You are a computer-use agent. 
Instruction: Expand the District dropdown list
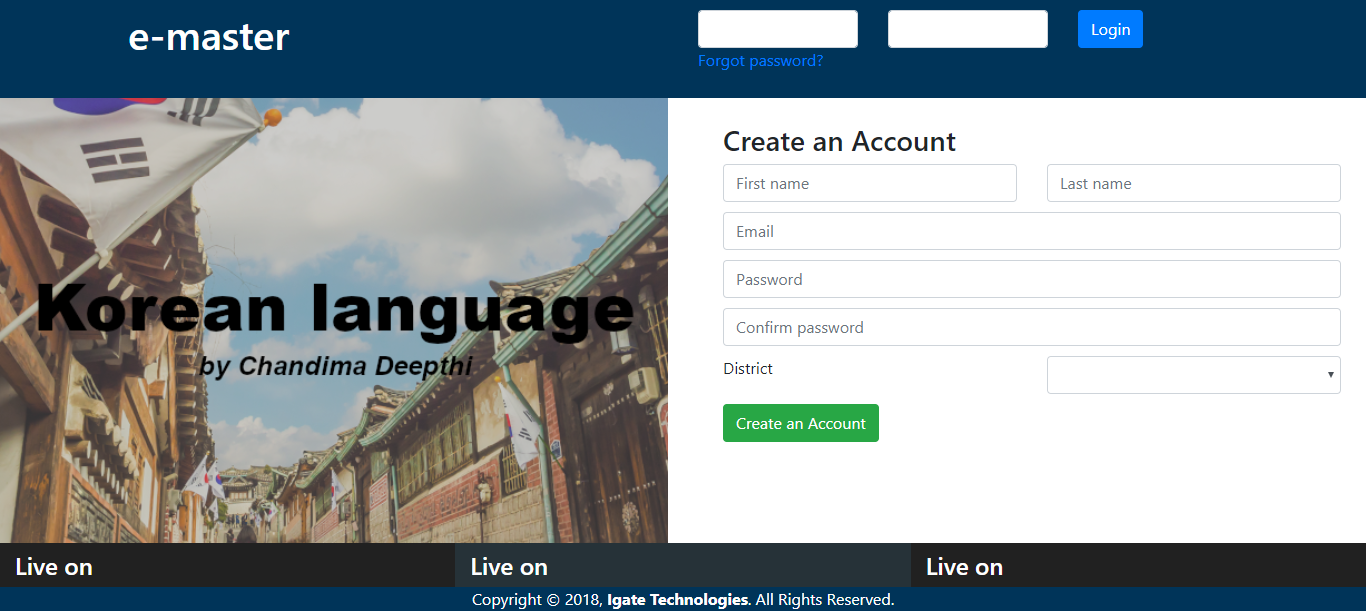click(x=1193, y=375)
